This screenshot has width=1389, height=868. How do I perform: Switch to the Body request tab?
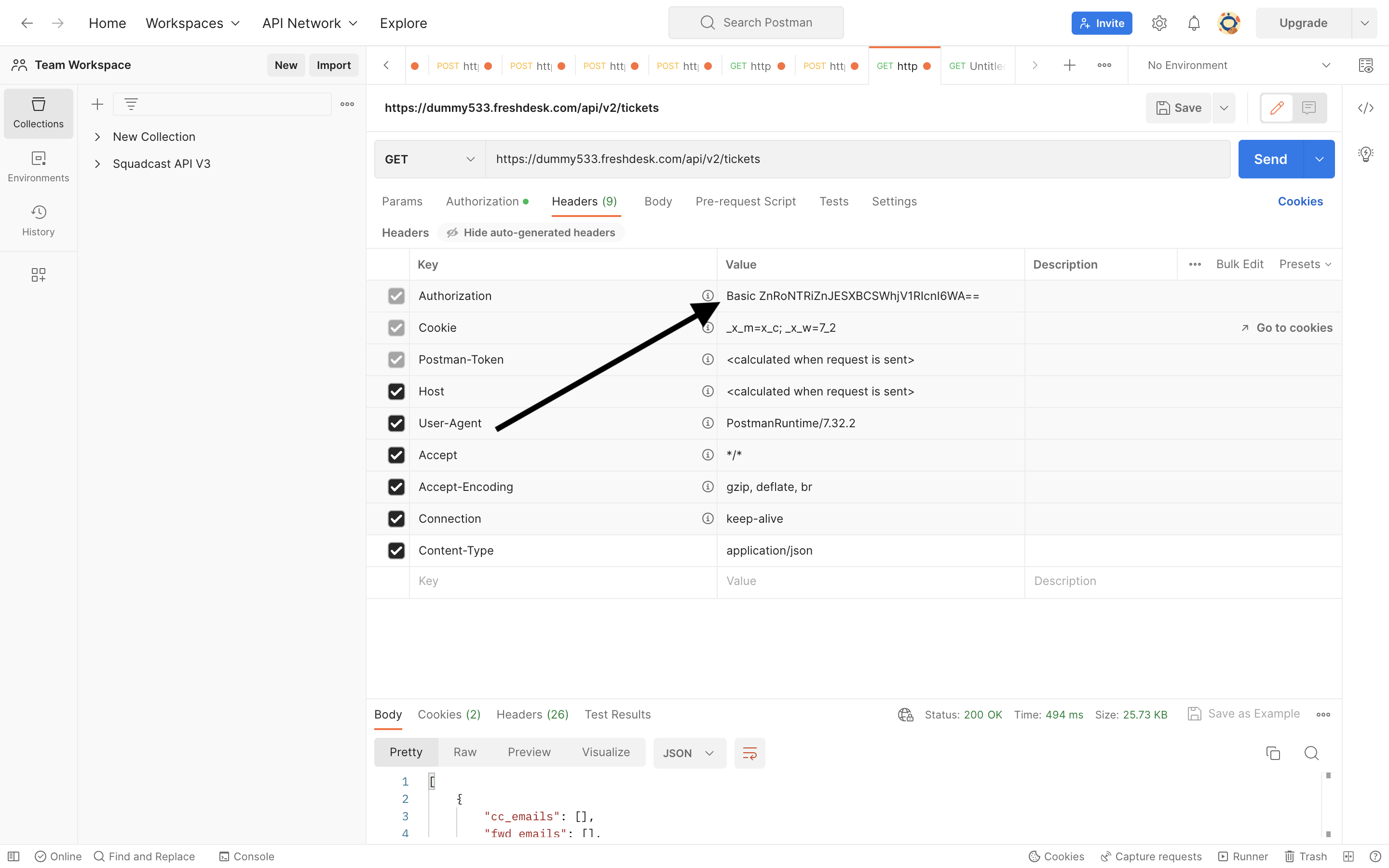point(658,202)
